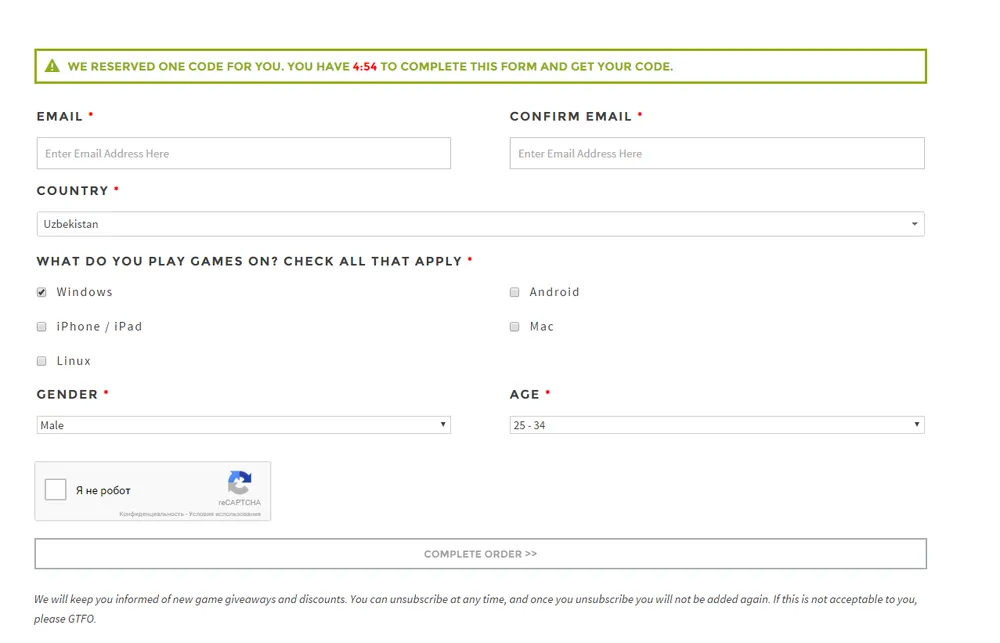Click into the Confirm Email field

[x=716, y=154]
